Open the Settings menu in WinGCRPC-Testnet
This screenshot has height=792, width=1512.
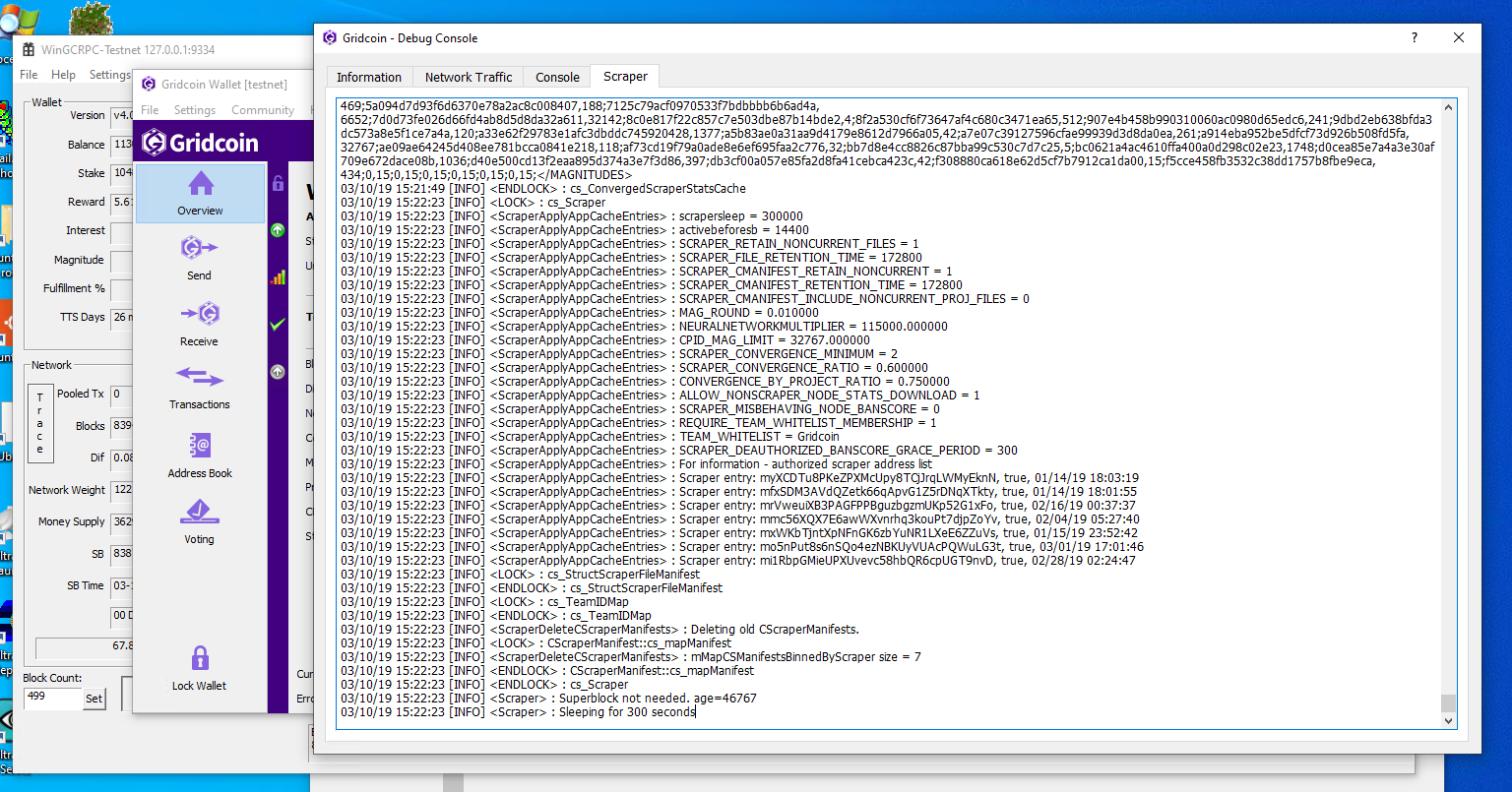click(109, 75)
